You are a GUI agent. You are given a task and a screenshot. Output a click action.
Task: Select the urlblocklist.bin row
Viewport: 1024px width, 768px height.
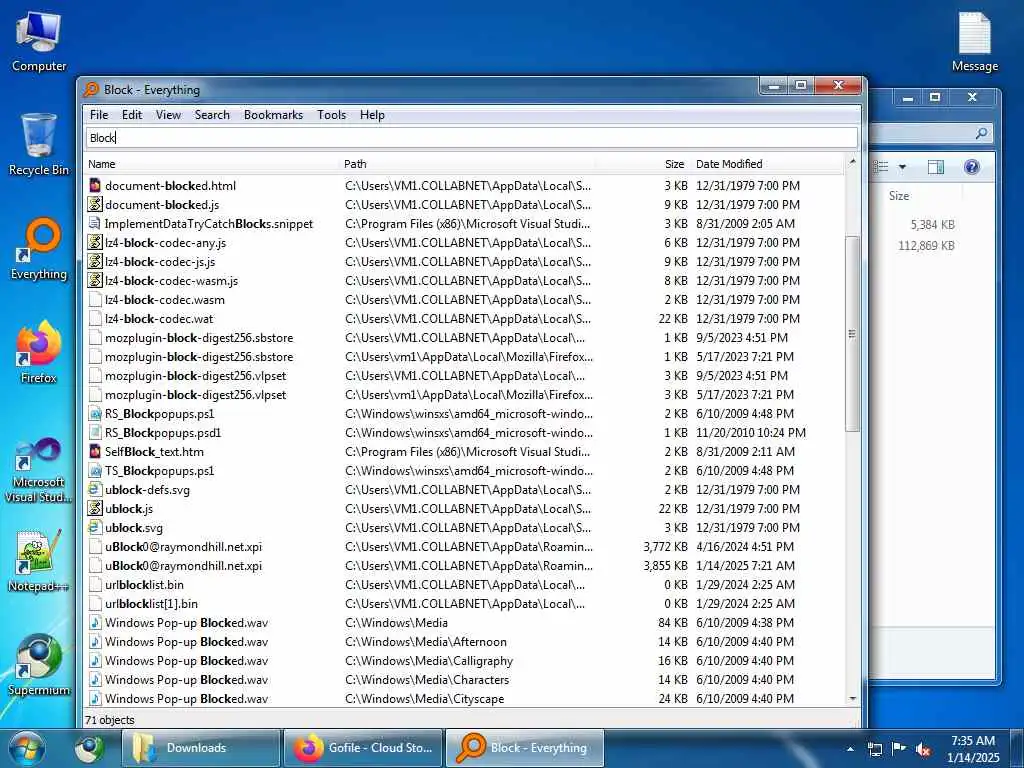[465, 584]
